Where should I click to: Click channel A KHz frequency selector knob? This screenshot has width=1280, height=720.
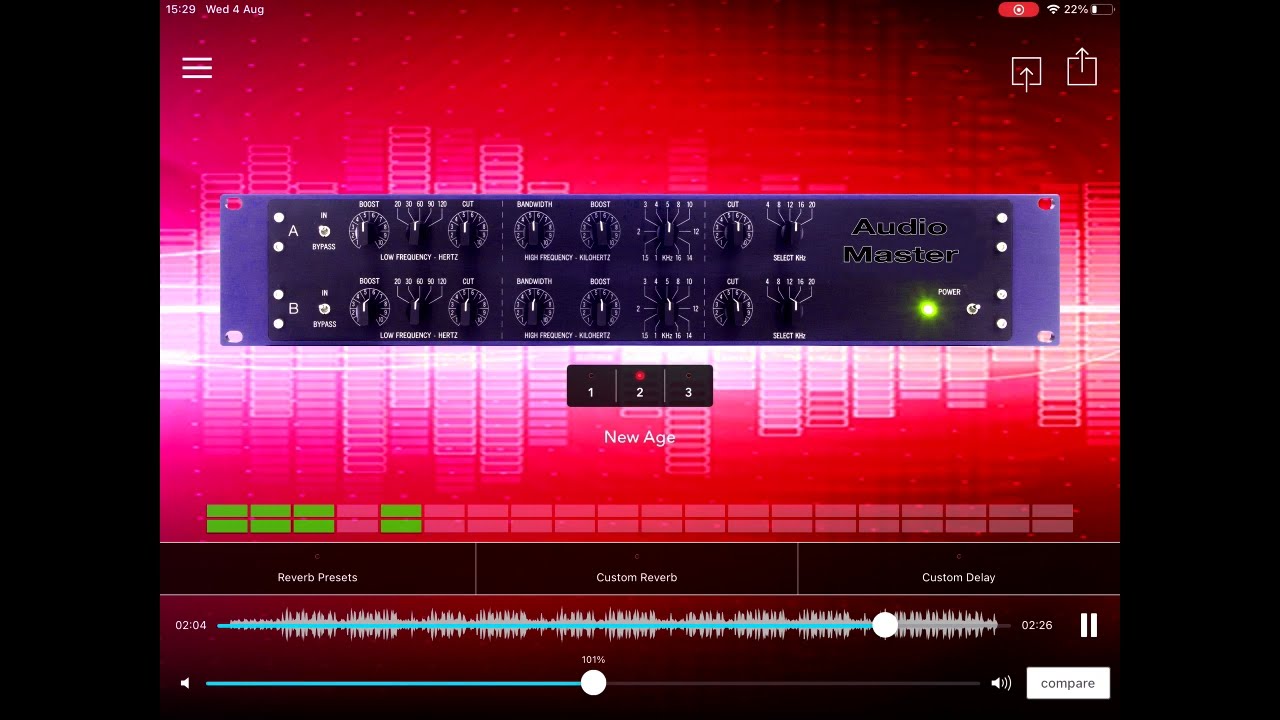667,232
